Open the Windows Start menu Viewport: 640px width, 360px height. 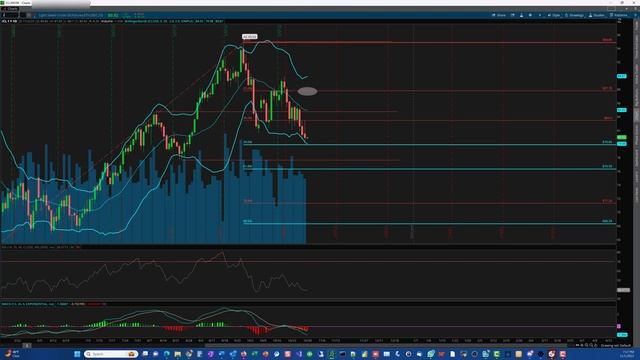tap(77, 354)
